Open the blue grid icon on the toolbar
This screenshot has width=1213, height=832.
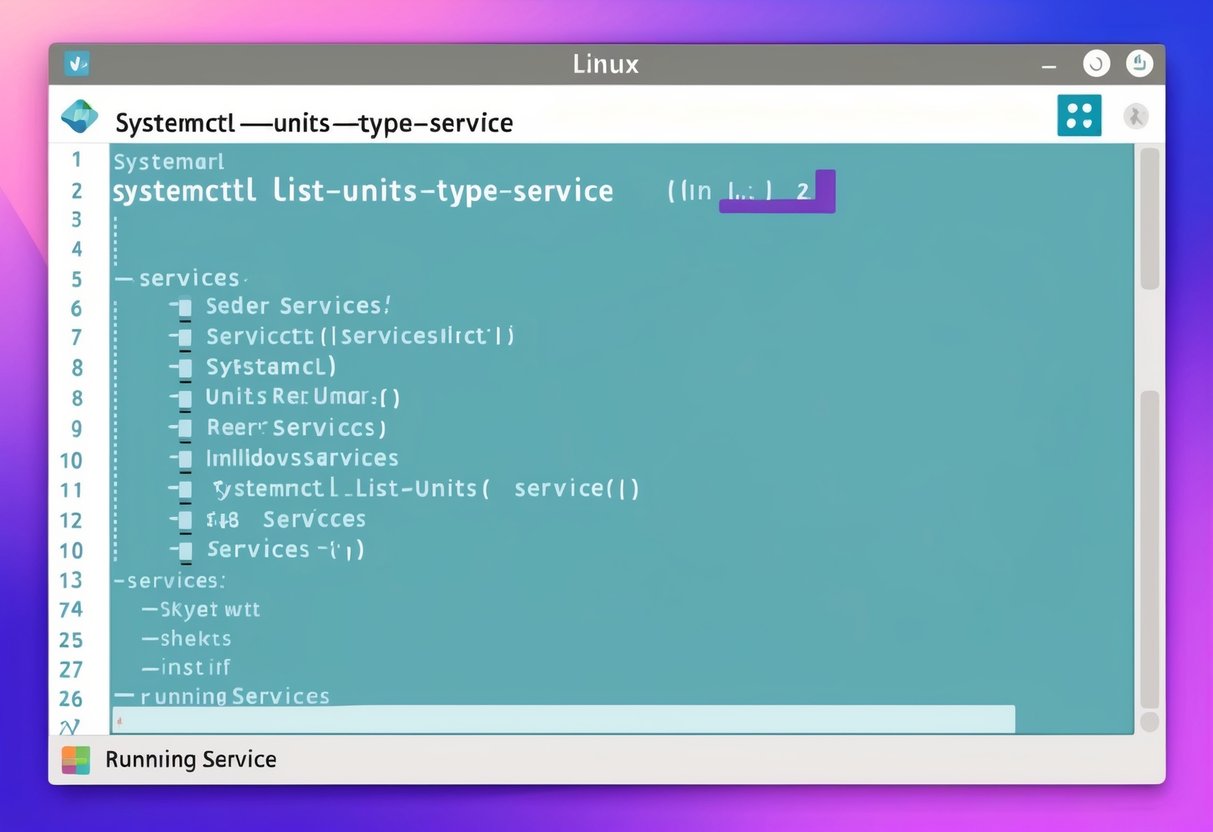1079,115
